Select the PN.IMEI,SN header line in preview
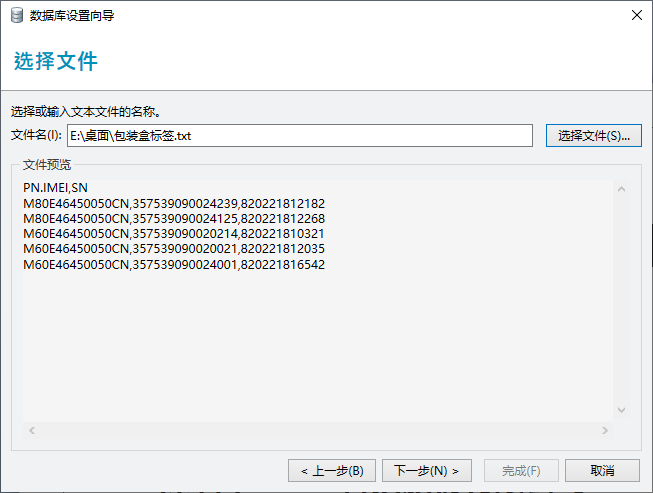653x493 pixels. (x=56, y=188)
